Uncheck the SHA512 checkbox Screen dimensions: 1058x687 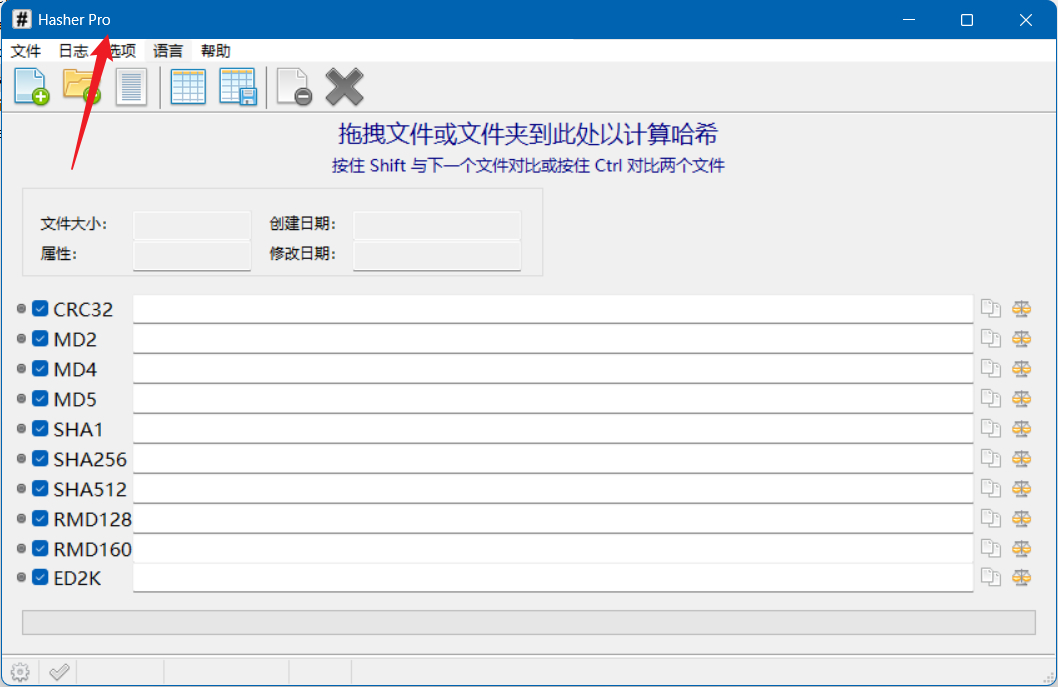coord(40,488)
